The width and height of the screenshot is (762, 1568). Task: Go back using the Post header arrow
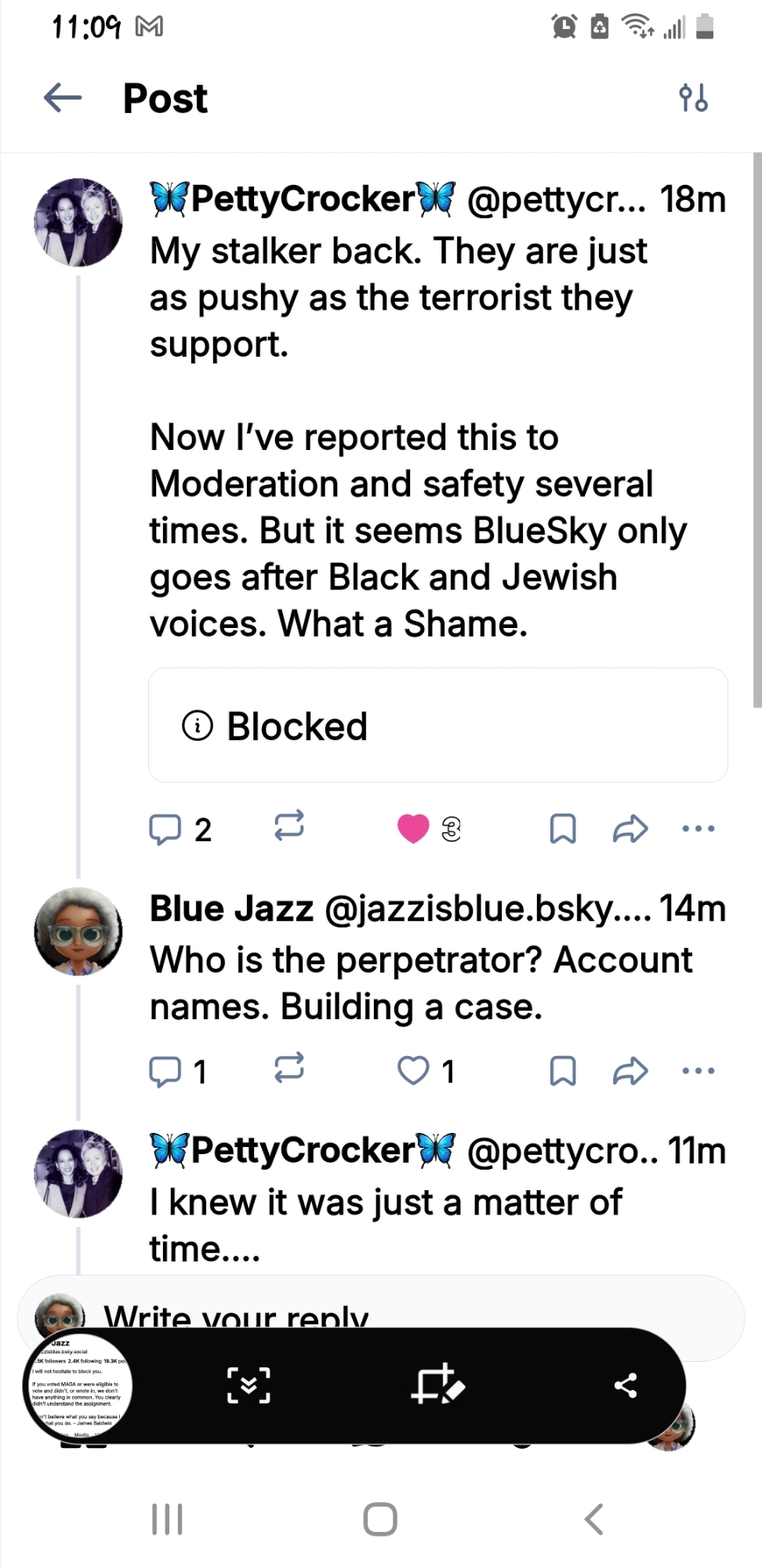(x=63, y=98)
